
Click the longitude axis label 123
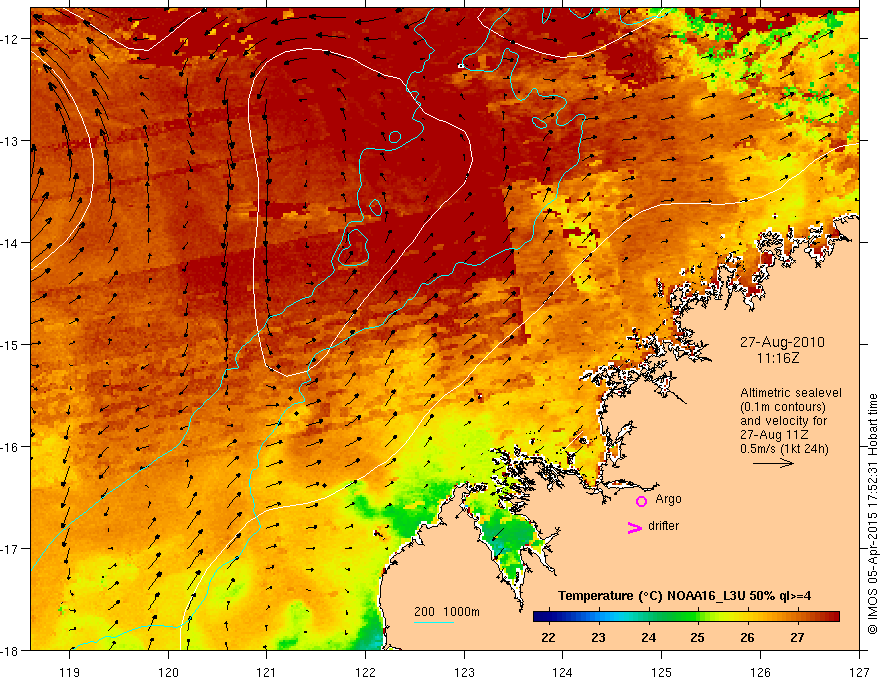tap(464, 672)
